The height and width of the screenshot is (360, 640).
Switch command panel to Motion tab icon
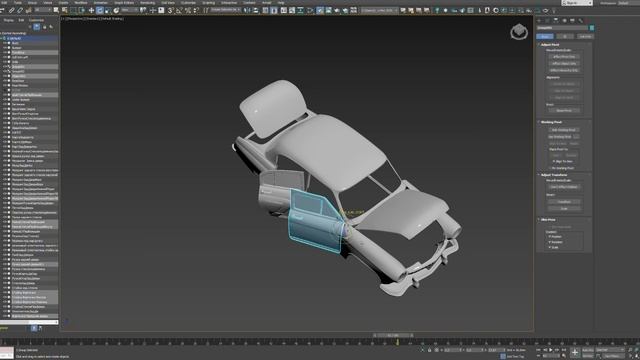pos(564,20)
